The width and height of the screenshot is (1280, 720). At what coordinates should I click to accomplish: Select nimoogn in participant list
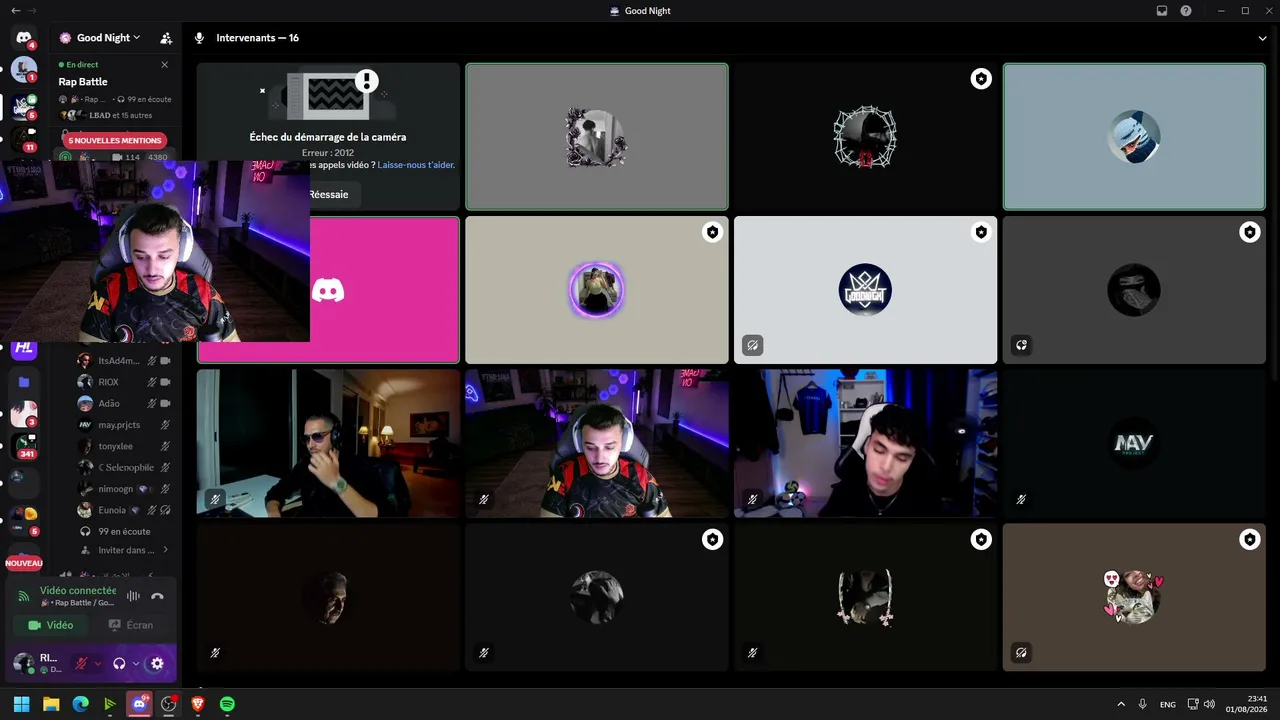tap(123, 489)
